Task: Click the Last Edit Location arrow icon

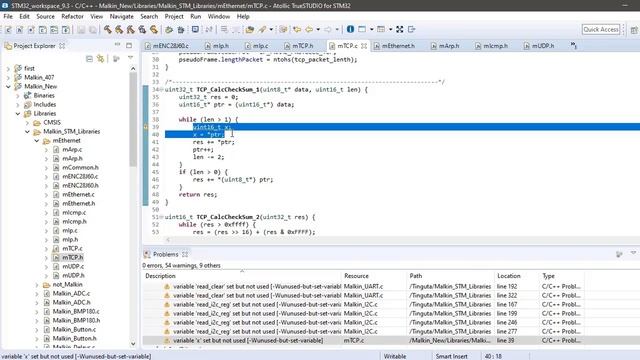Action: point(297,29)
